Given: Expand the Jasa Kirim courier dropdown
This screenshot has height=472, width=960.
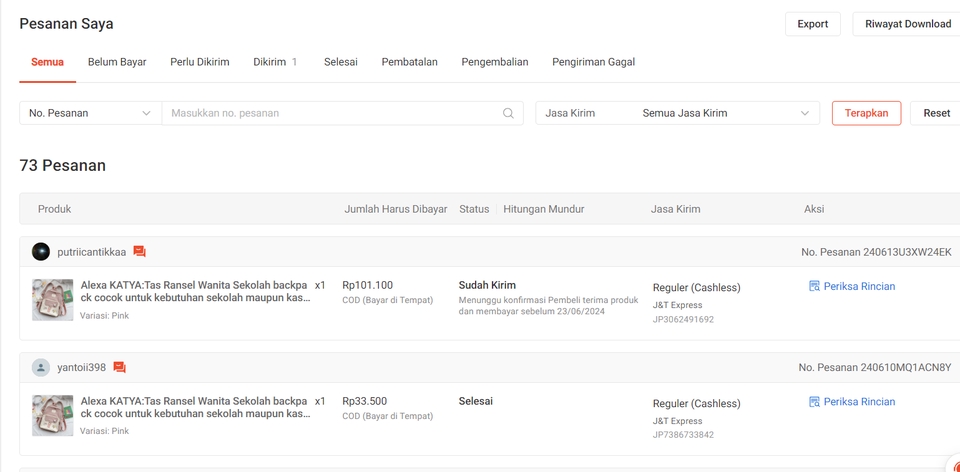Looking at the screenshot, I should [x=678, y=113].
